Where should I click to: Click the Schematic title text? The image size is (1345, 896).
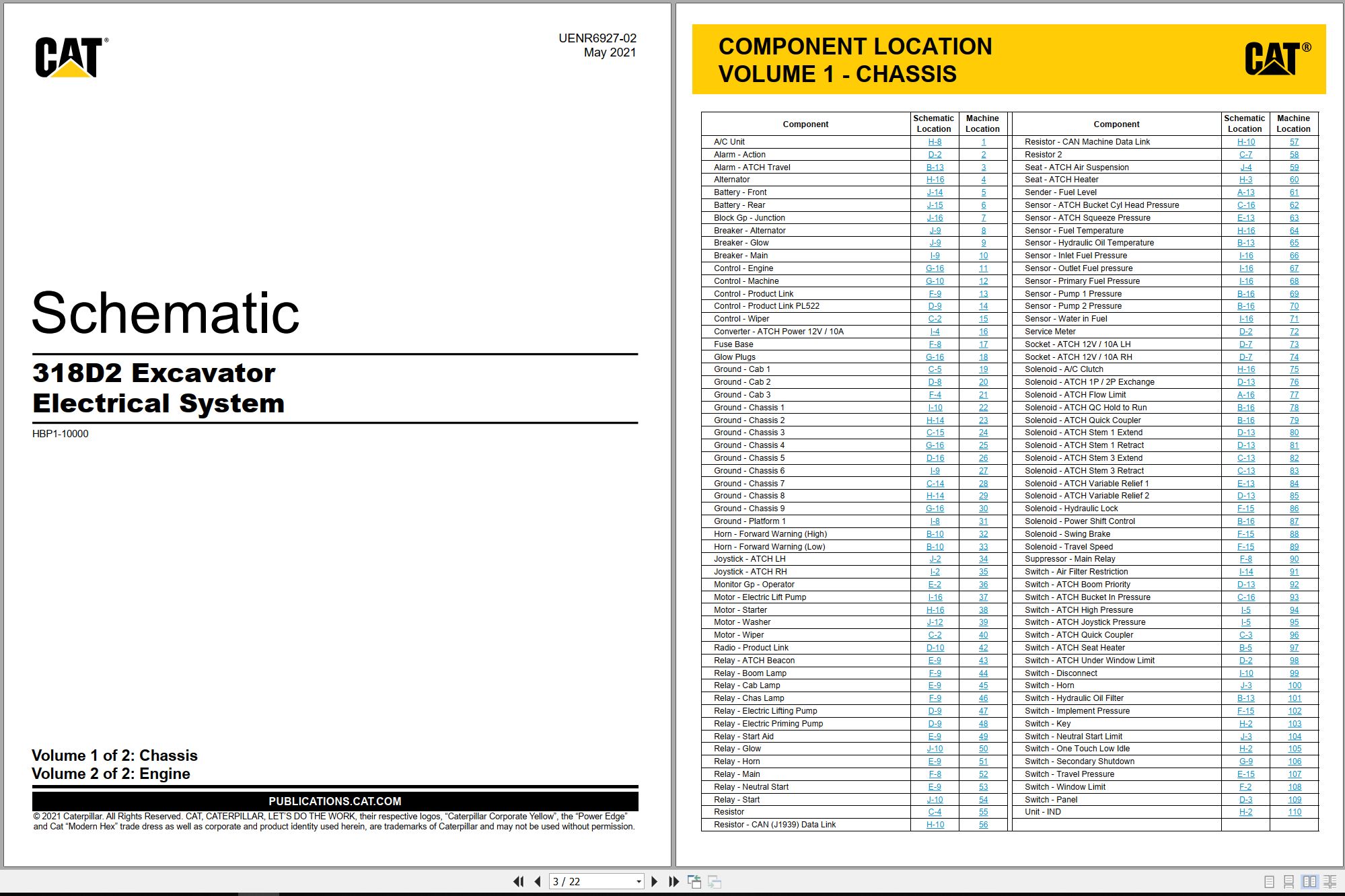click(165, 313)
